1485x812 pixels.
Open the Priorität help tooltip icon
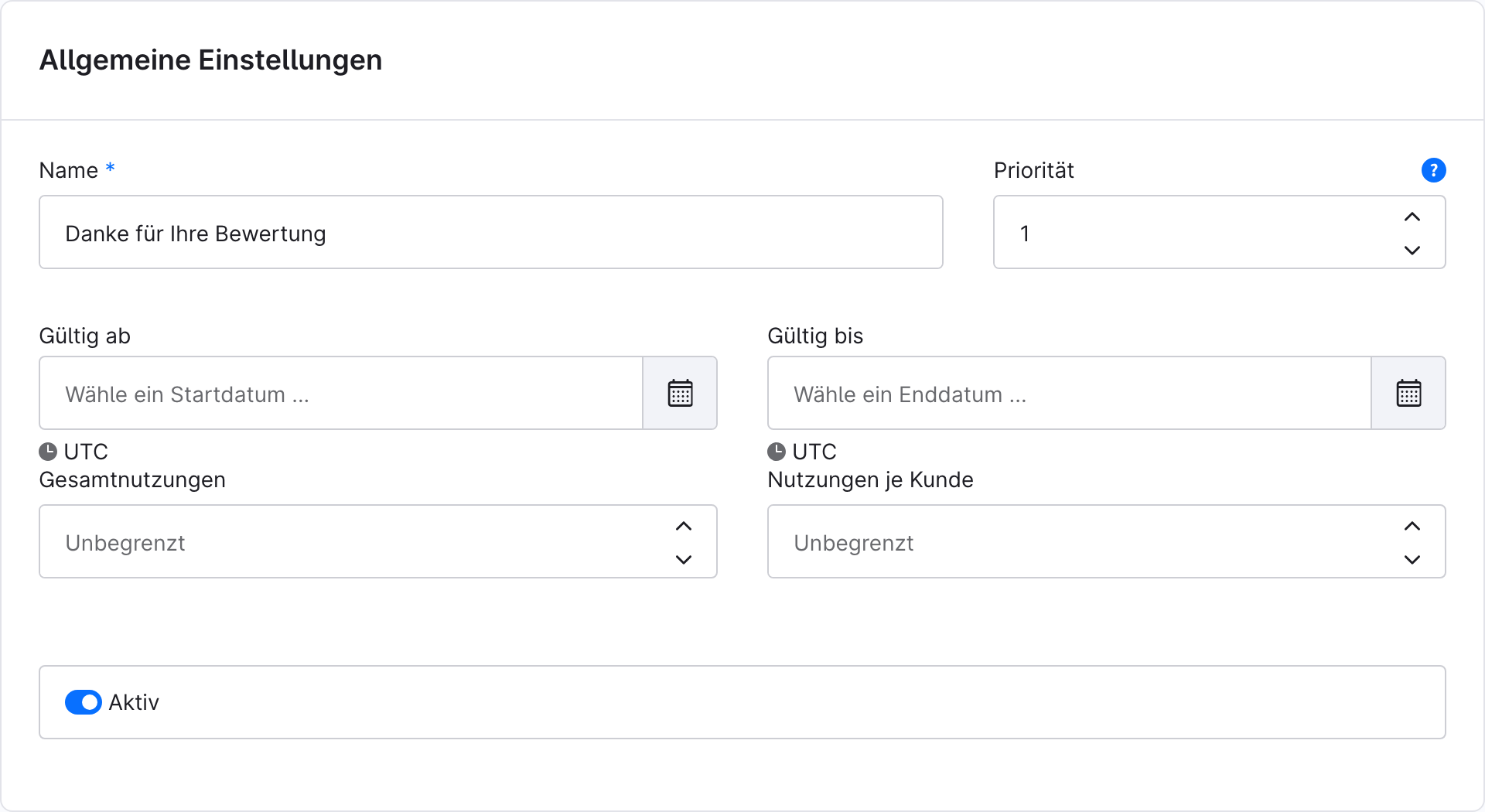tap(1433, 170)
